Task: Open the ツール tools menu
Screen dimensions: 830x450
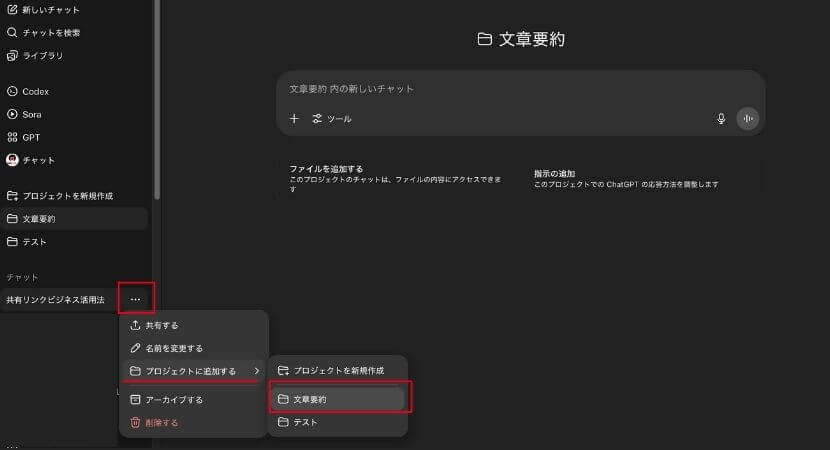Action: click(332, 119)
